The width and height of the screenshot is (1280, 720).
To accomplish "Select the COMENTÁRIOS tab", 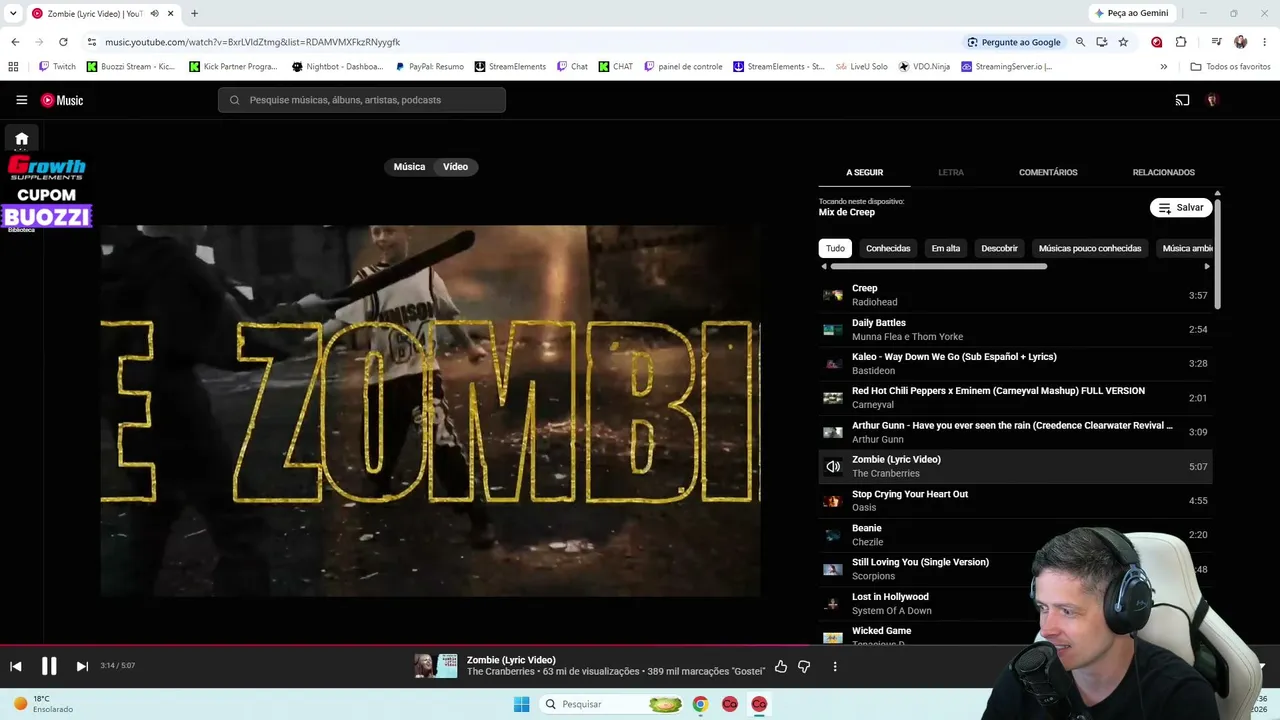I will 1048,172.
